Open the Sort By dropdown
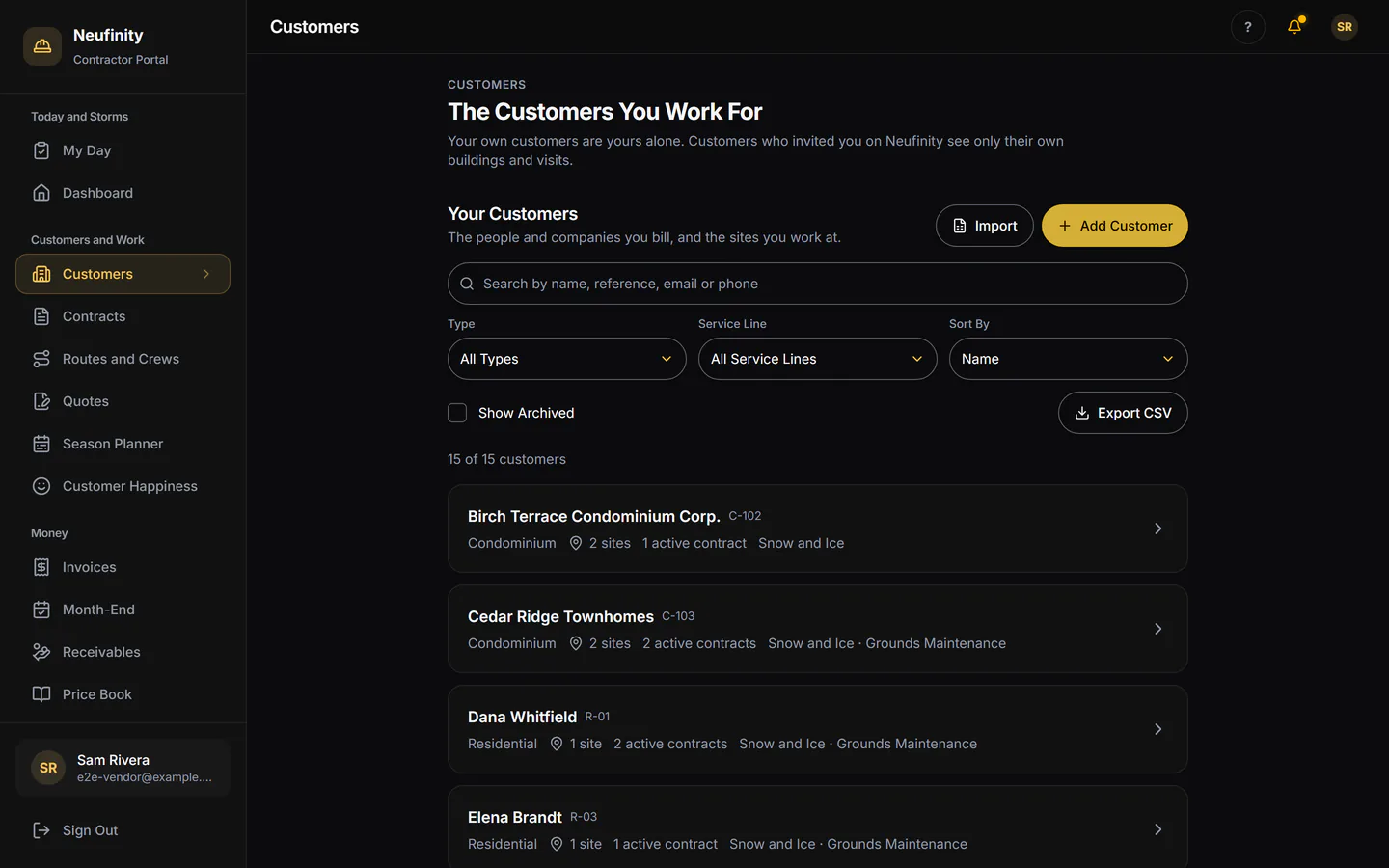The height and width of the screenshot is (868, 1389). [x=1069, y=359]
